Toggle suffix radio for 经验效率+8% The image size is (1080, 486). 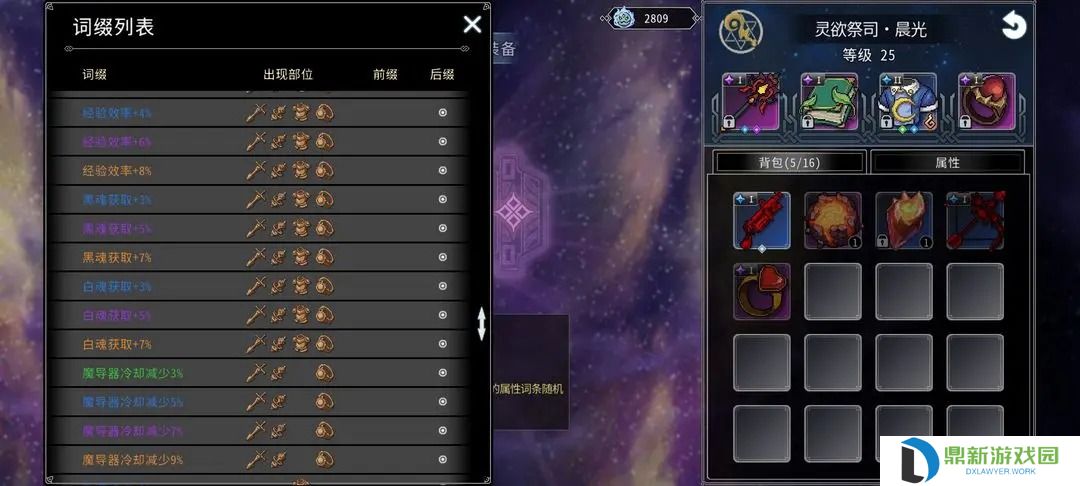(x=443, y=171)
